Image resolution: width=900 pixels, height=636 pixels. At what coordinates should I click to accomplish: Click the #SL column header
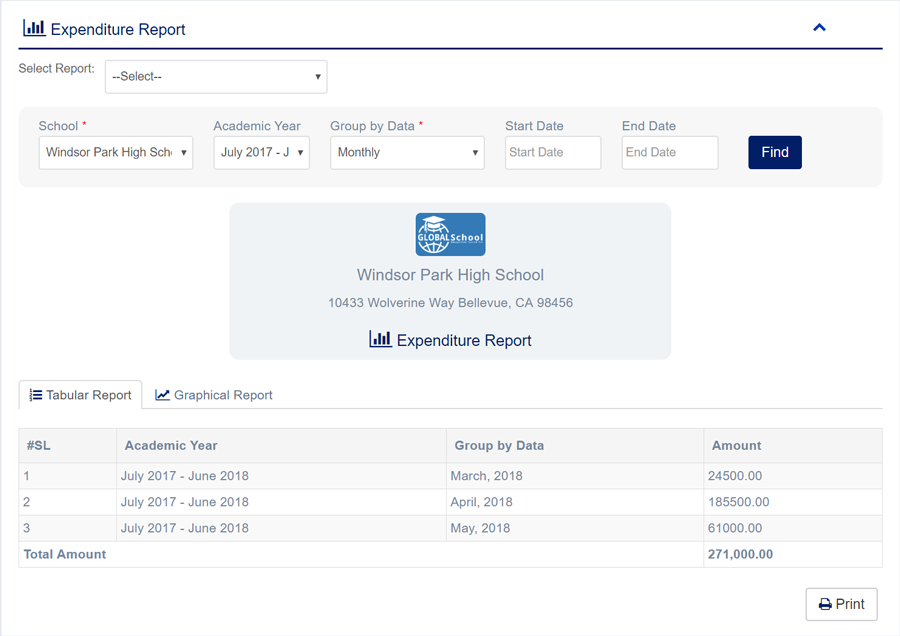pos(68,445)
